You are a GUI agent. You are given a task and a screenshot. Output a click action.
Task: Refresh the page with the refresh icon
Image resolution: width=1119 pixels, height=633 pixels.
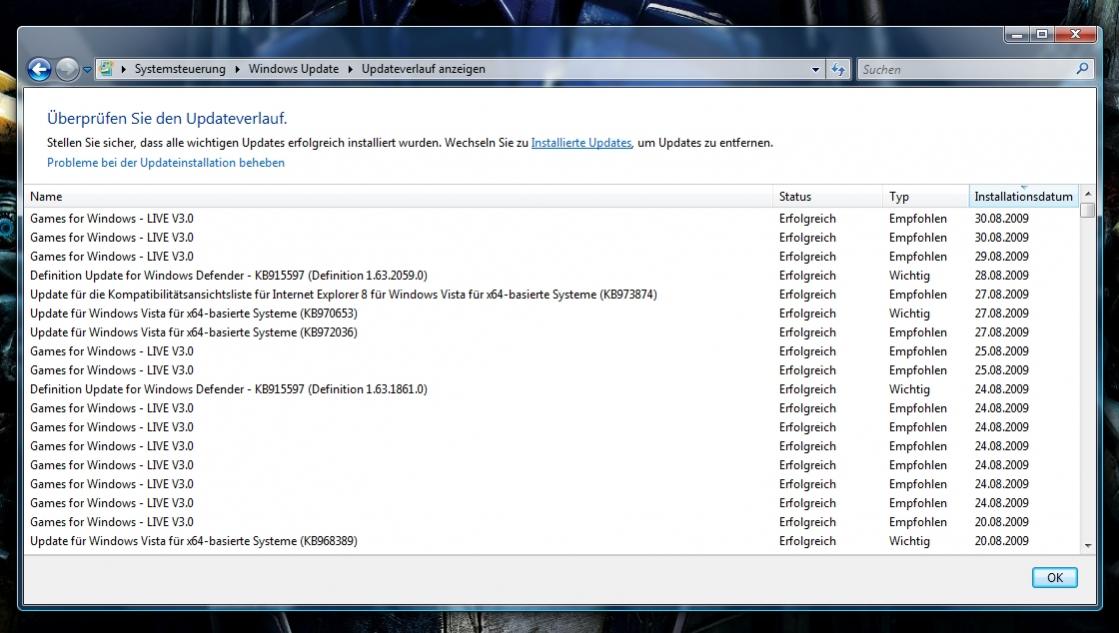pyautogui.click(x=838, y=69)
